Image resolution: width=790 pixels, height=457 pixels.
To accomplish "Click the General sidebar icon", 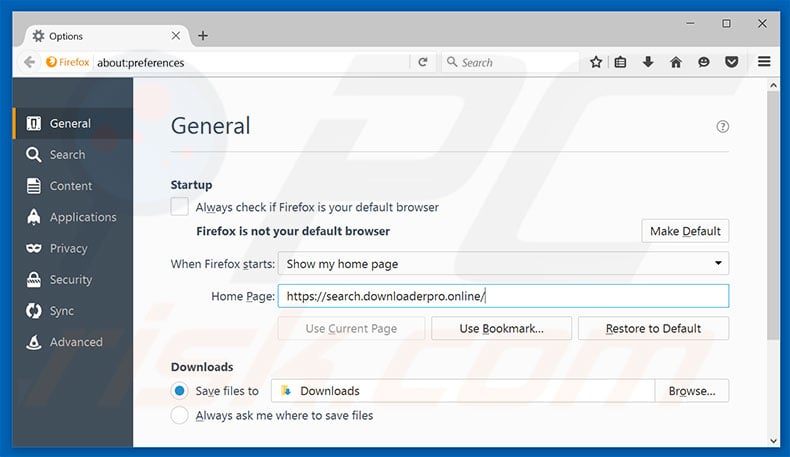I will coord(34,123).
